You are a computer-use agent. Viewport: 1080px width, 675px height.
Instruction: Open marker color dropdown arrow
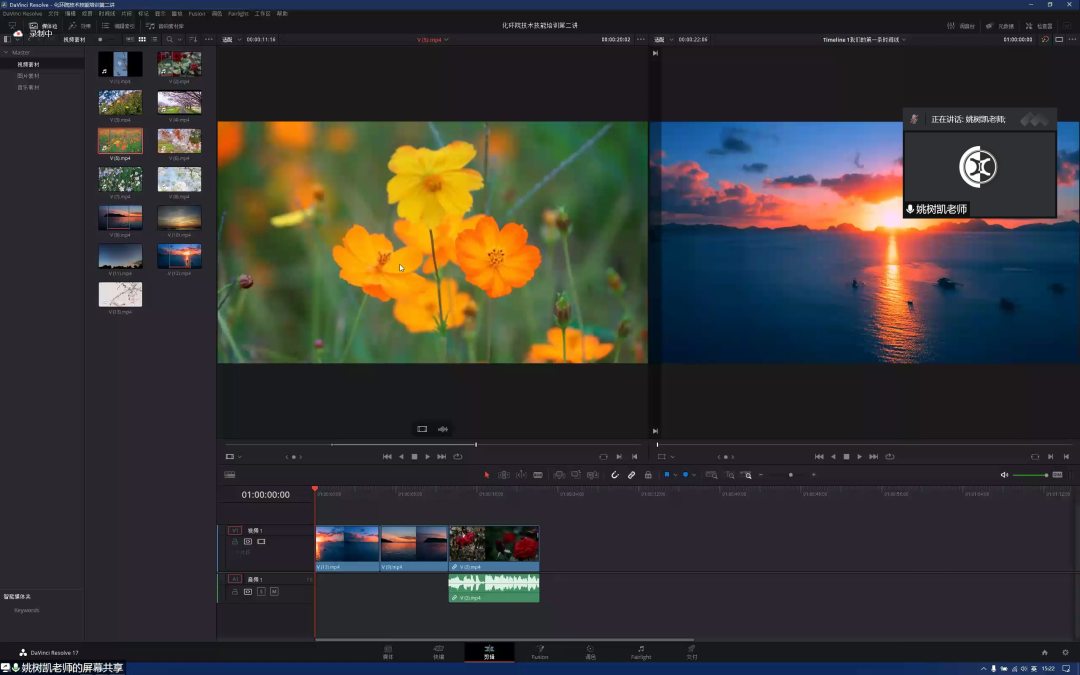click(694, 475)
